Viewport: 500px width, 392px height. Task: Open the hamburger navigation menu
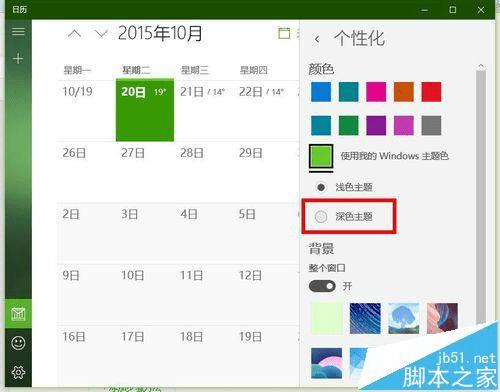pyautogui.click(x=18, y=32)
